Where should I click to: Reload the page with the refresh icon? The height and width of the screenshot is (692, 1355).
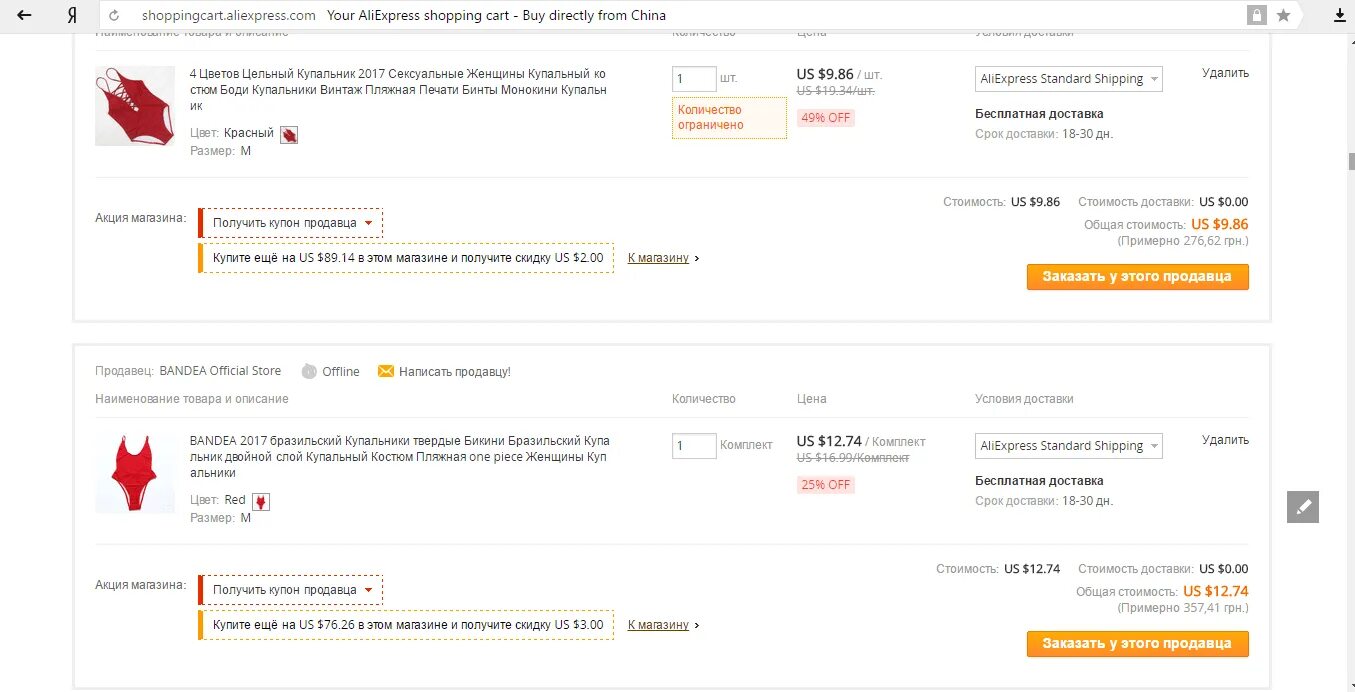114,16
